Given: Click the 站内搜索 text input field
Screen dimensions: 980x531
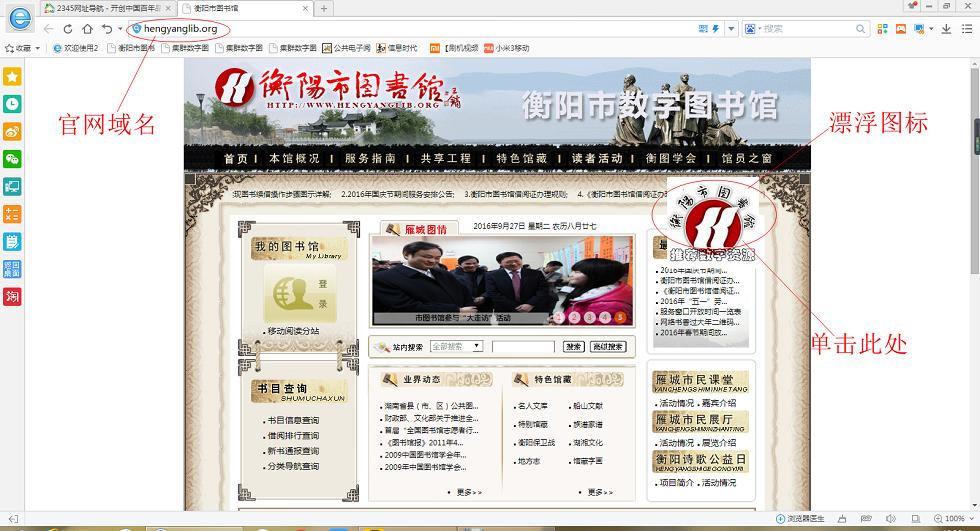Looking at the screenshot, I should pos(523,346).
